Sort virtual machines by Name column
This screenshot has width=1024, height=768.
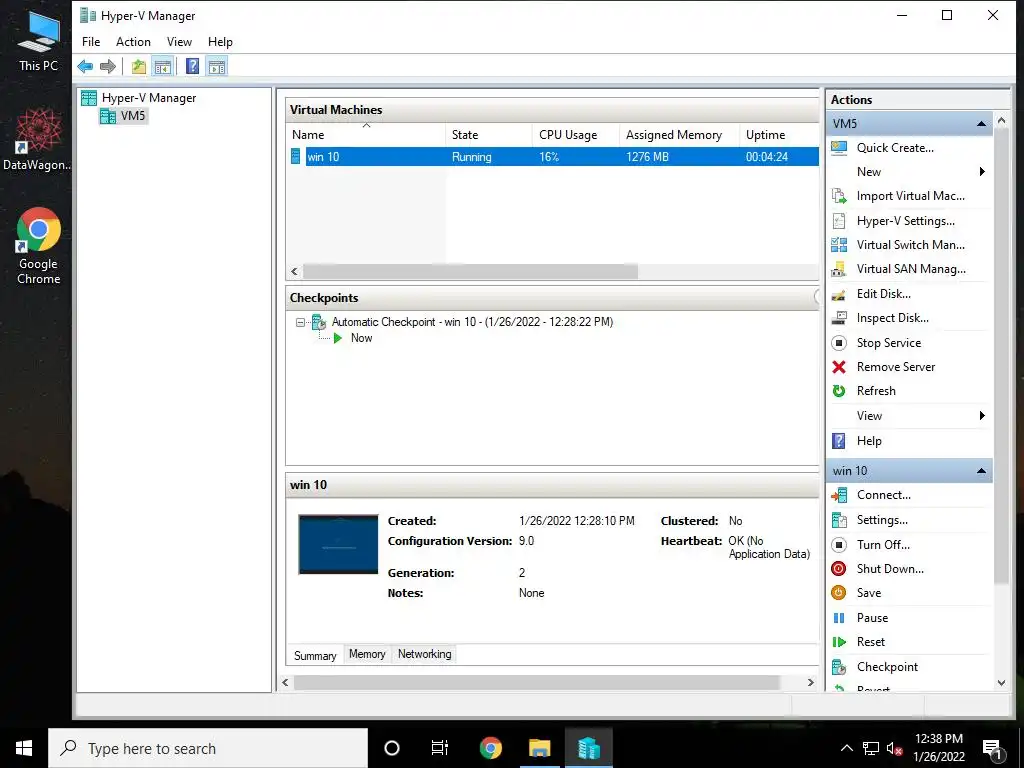(x=366, y=135)
